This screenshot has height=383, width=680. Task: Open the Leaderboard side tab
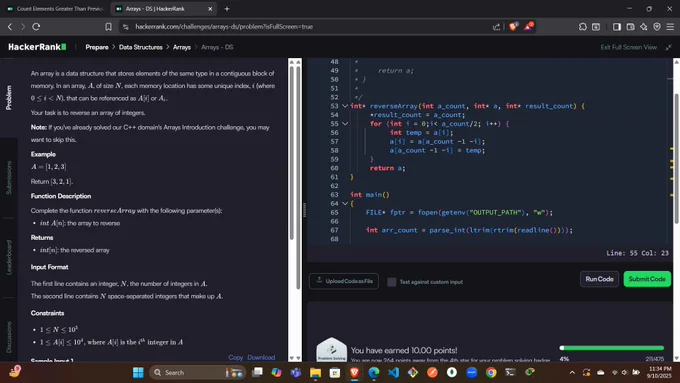[x=9, y=257]
